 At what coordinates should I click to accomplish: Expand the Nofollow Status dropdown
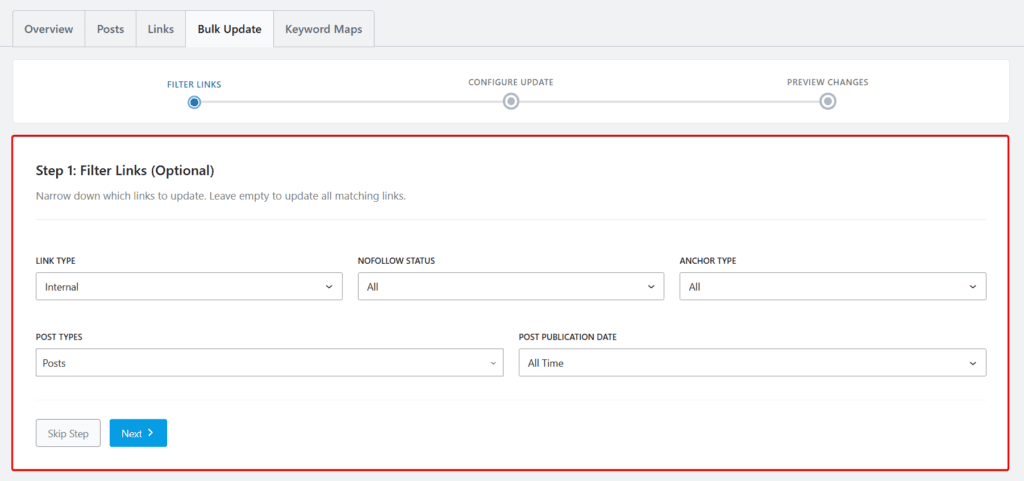510,287
